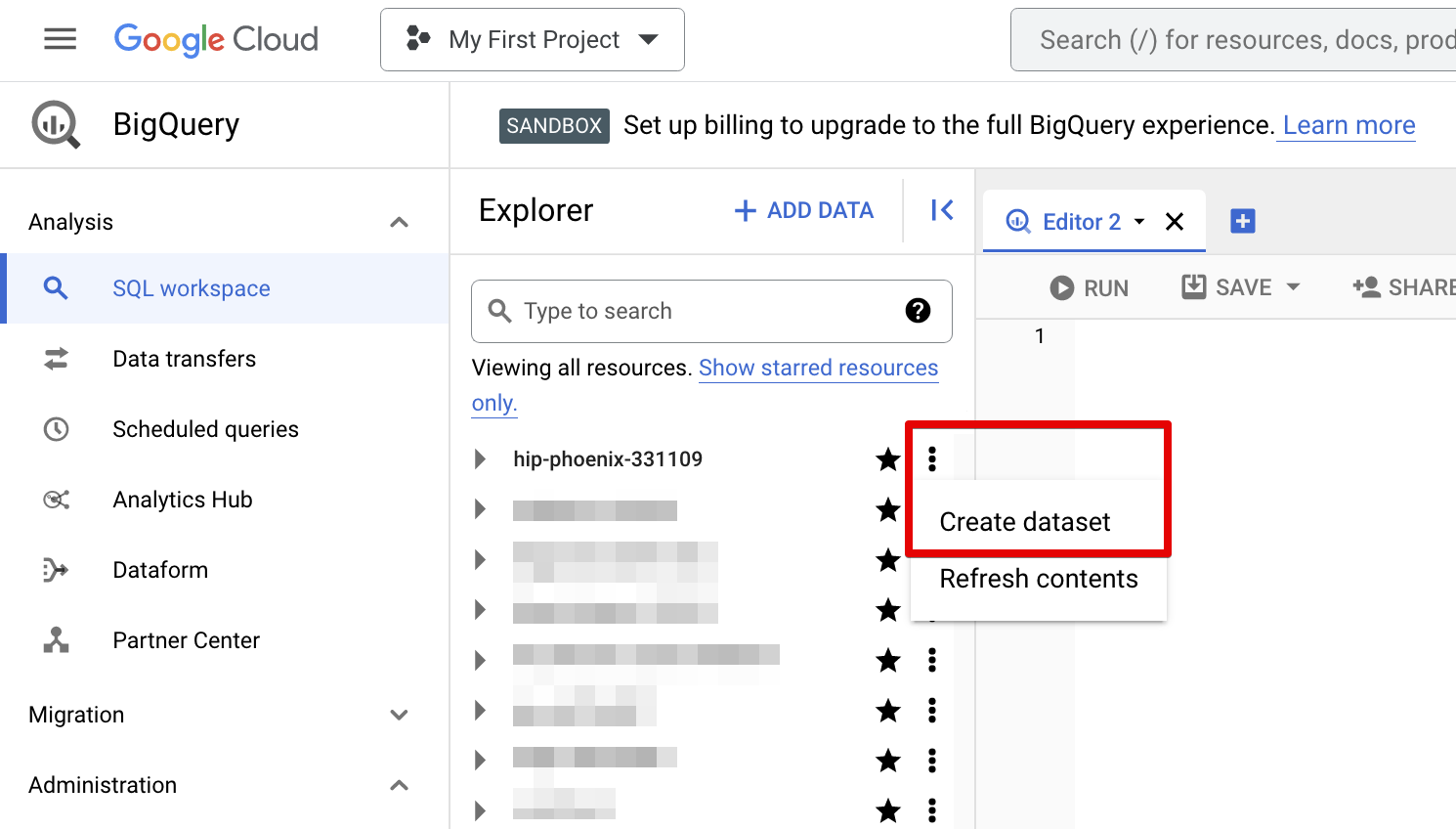Click the SQL workspace magnifier icon
Image resolution: width=1456 pixels, height=829 pixels.
[x=56, y=288]
